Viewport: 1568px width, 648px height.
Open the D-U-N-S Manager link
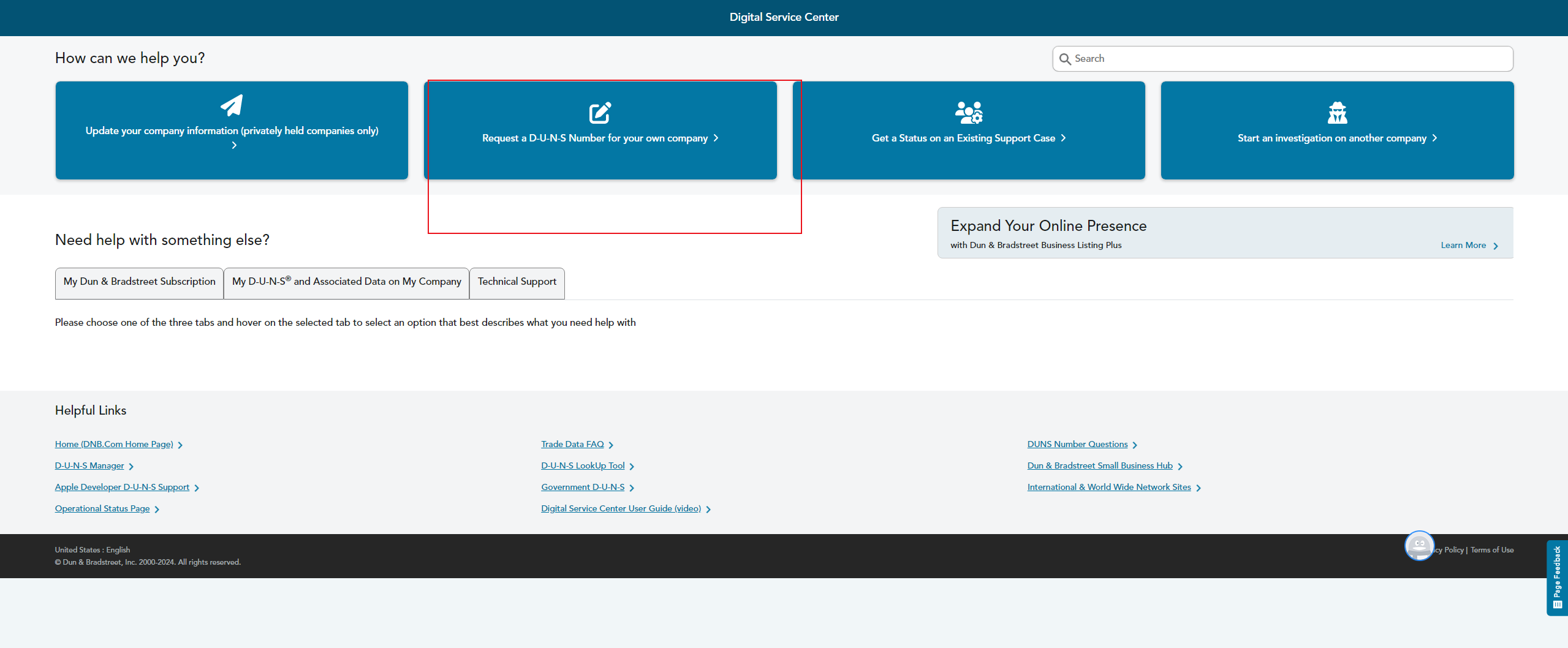[89, 465]
